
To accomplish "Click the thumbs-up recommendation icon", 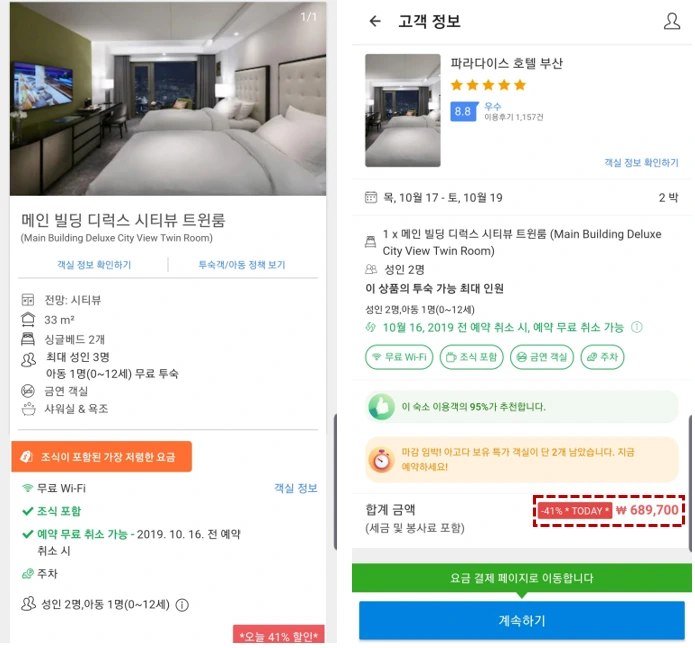I will (381, 406).
